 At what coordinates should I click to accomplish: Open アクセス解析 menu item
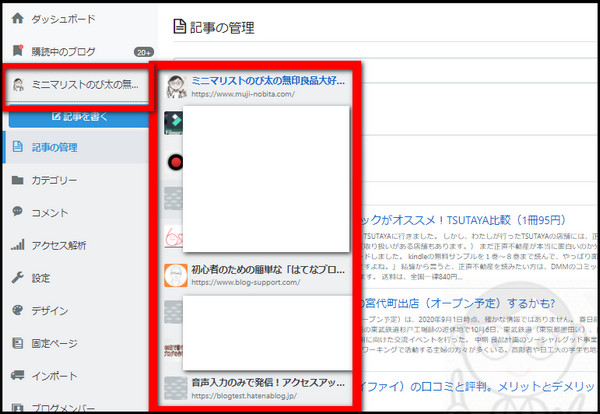(x=59, y=245)
